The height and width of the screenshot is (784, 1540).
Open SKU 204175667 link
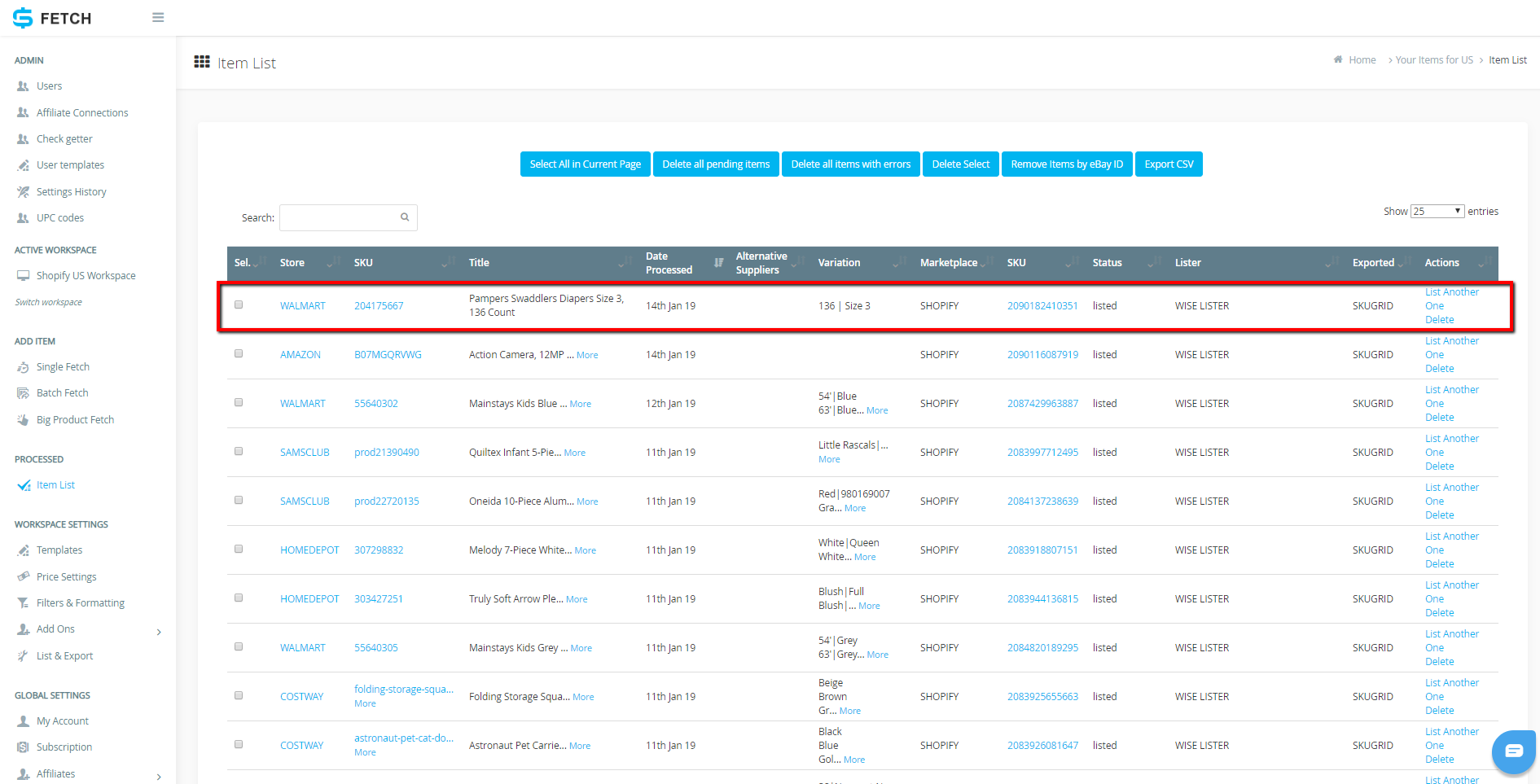point(379,306)
